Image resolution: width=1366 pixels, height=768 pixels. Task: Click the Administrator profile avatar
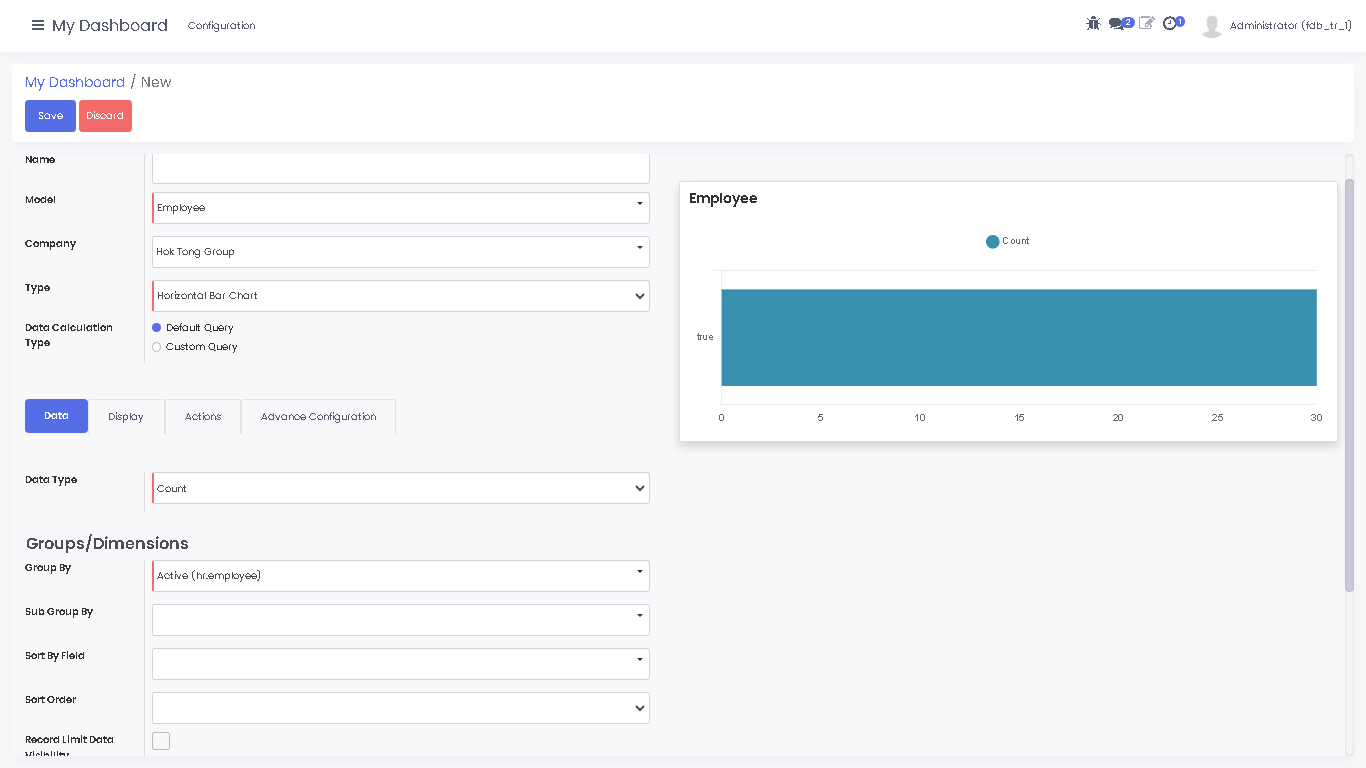[1211, 25]
